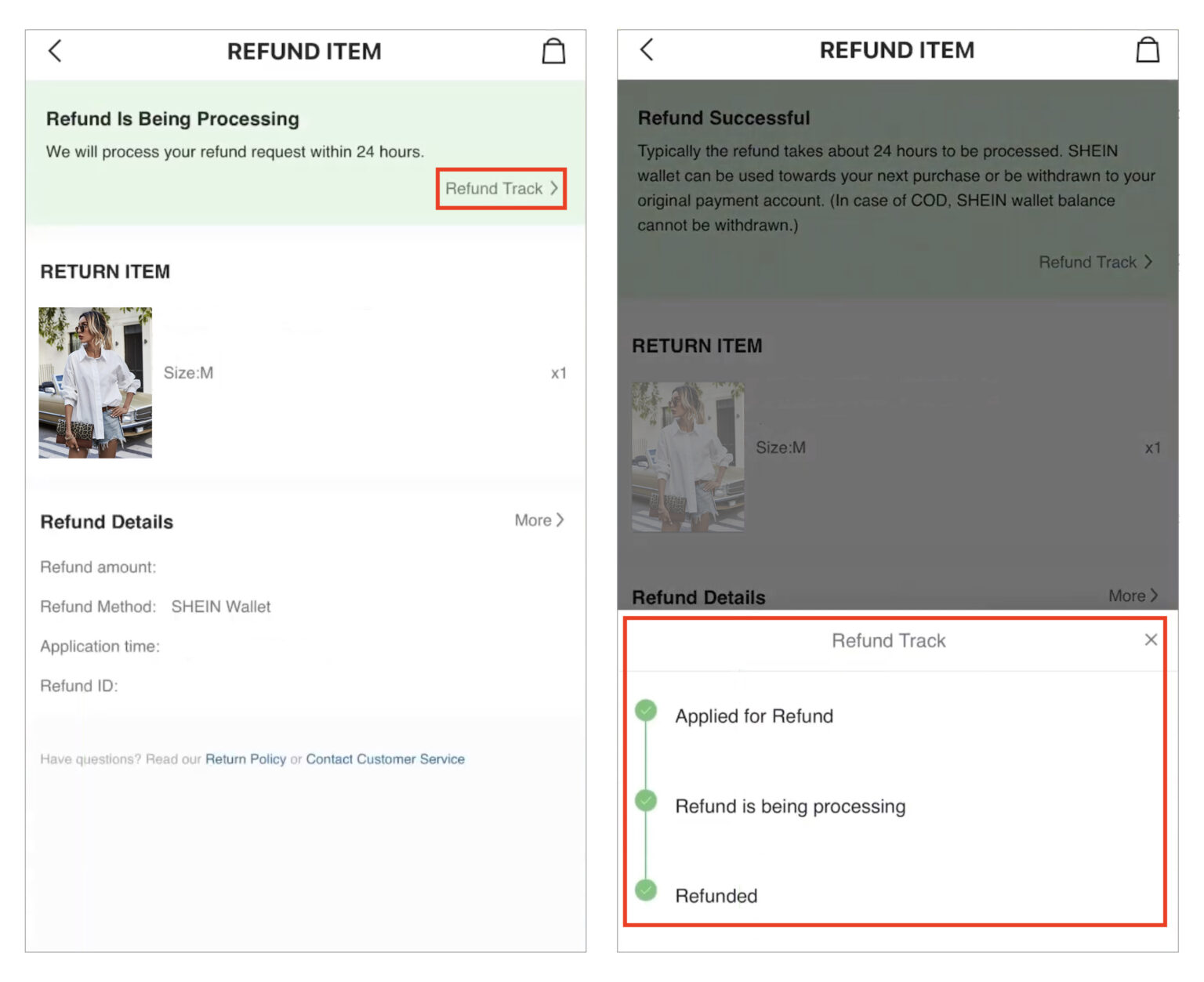The width and height of the screenshot is (1204, 982).
Task: Close the Refund Track popup with the X
Action: (1150, 640)
